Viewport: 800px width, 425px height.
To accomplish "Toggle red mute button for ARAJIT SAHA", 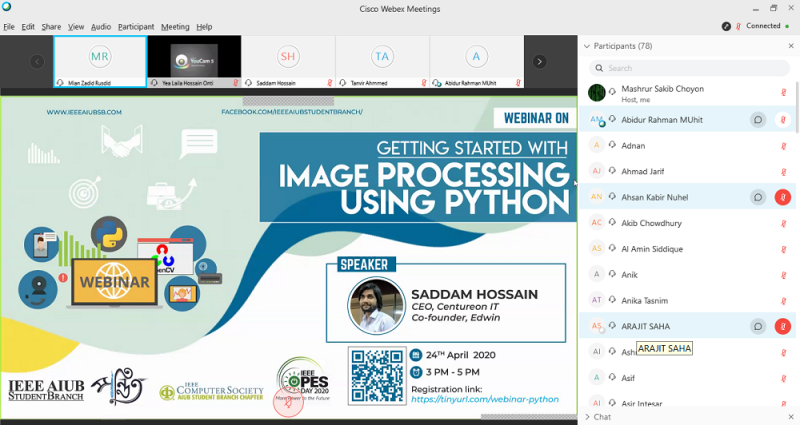I will [x=783, y=326].
